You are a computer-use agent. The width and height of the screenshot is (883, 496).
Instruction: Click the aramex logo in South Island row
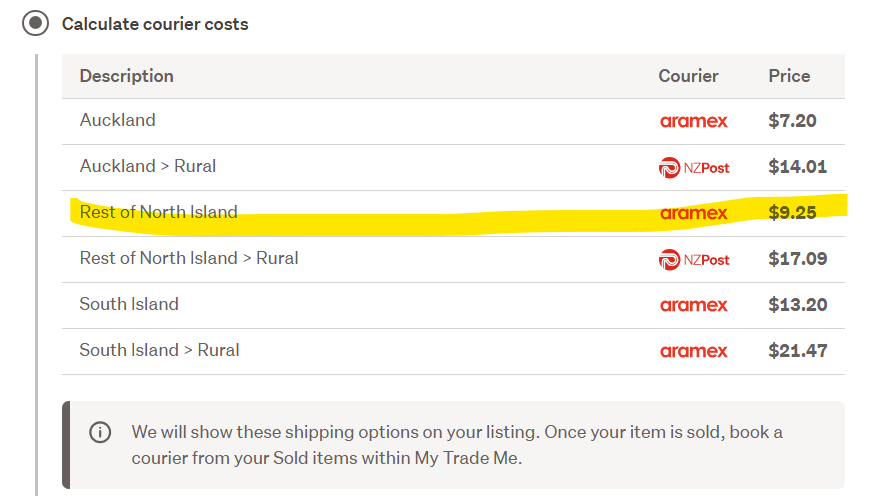[693, 305]
